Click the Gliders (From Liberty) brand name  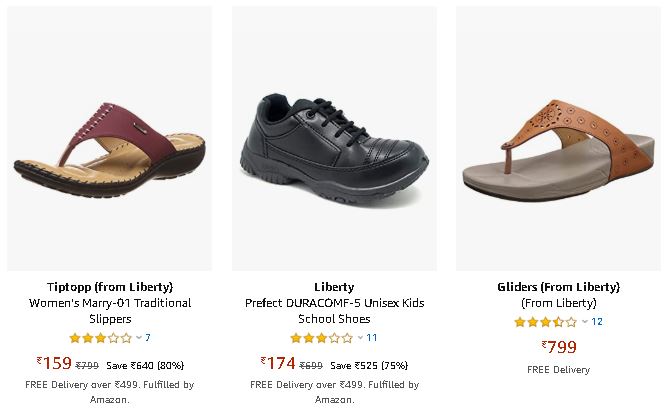tap(558, 287)
